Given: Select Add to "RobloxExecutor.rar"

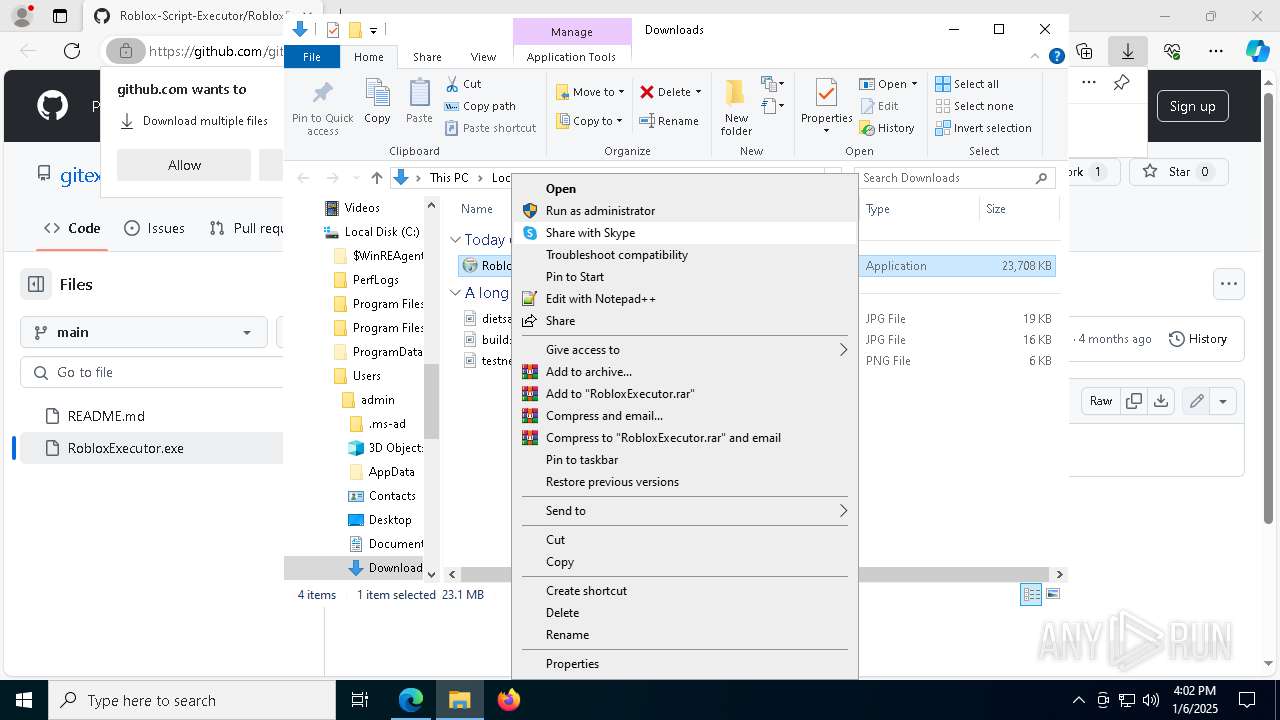Looking at the screenshot, I should coord(685,394).
